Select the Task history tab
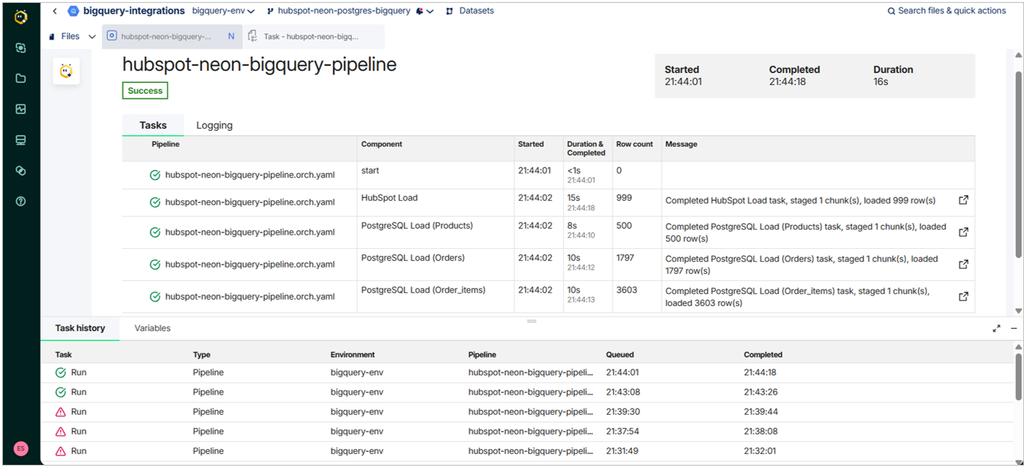Screen dimensions: 1024x467 click(x=80, y=328)
